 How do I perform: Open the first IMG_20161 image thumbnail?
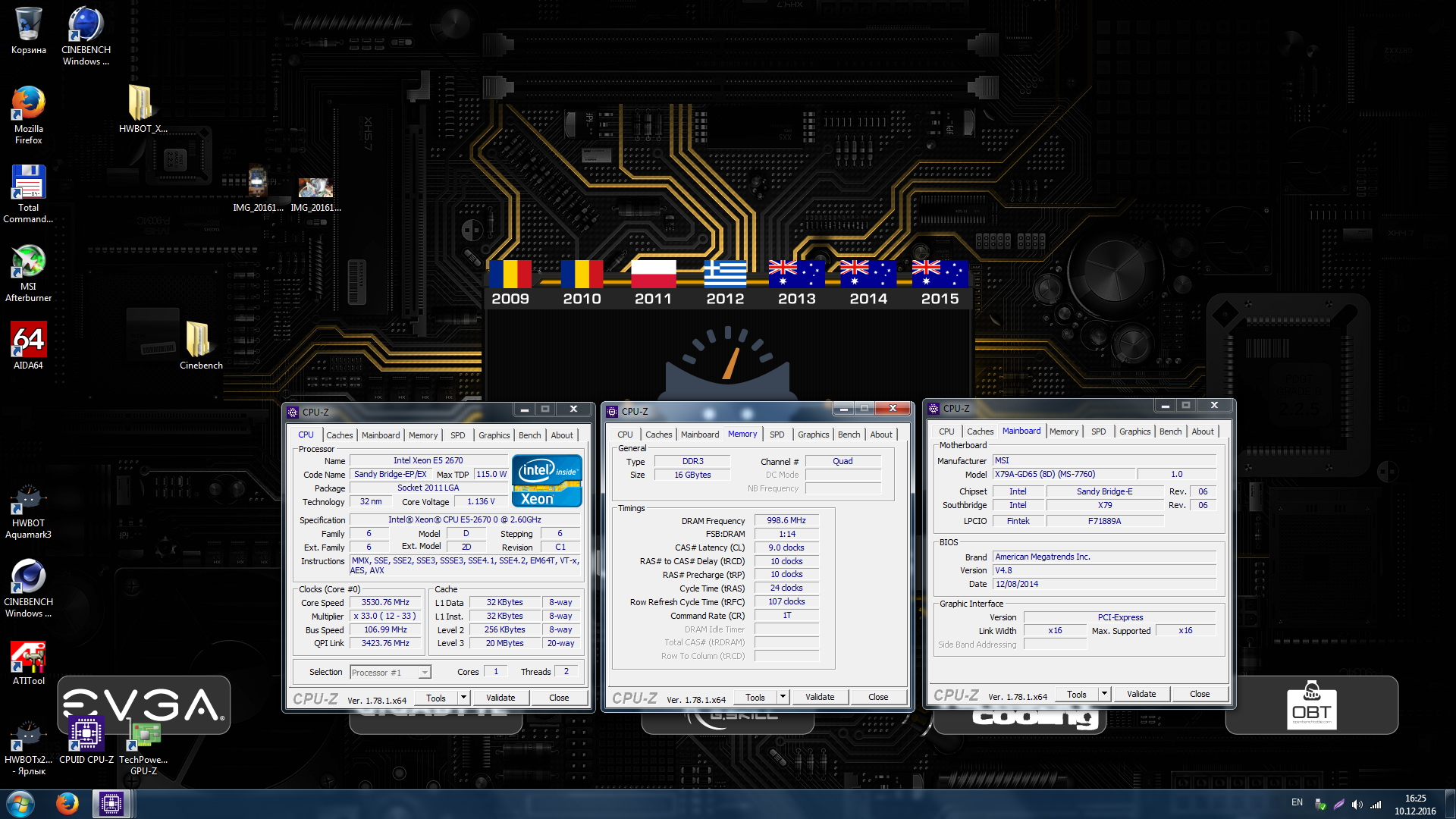(x=258, y=188)
